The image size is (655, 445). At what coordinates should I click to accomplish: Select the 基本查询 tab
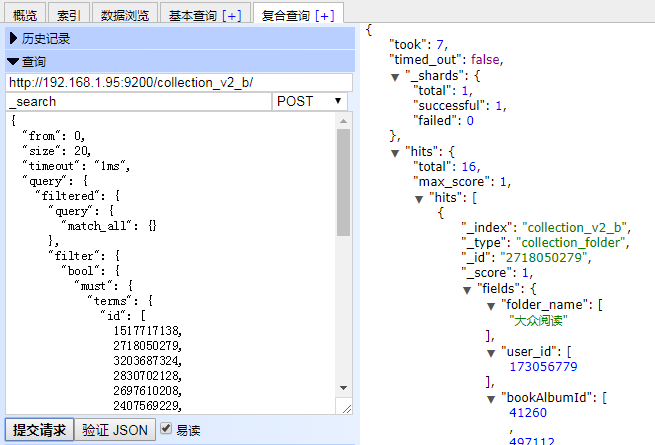pyautogui.click(x=204, y=15)
